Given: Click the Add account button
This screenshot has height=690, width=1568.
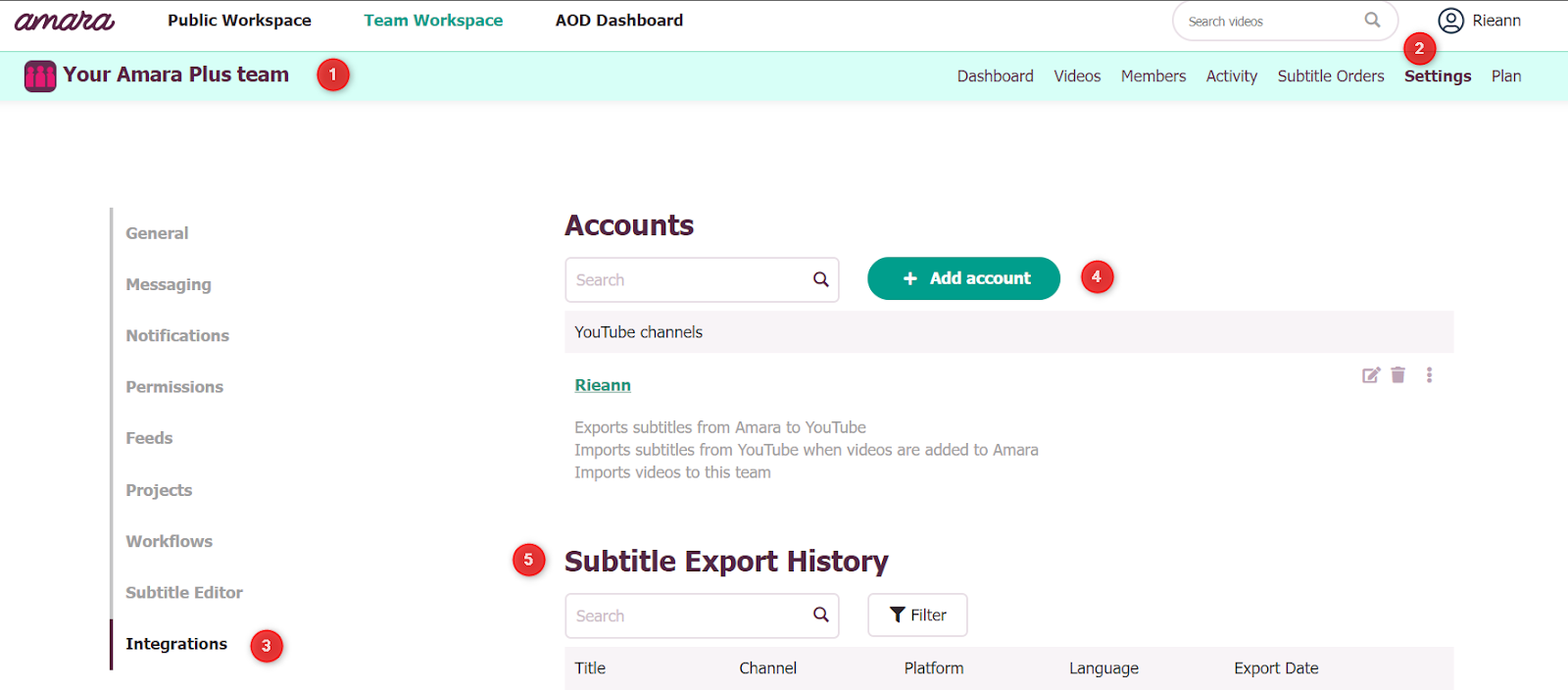Looking at the screenshot, I should pos(963,278).
